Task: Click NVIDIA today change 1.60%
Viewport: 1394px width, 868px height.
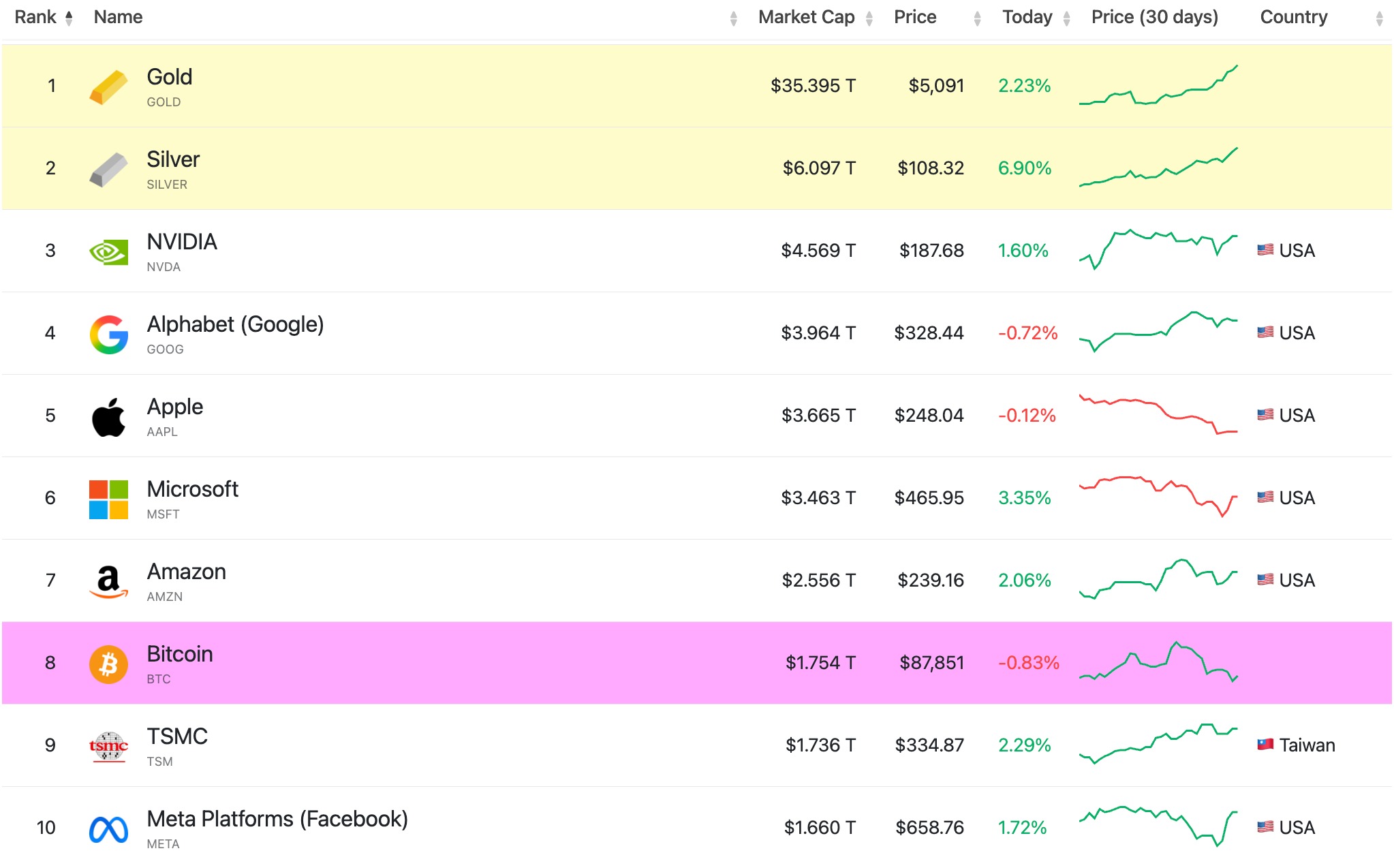Action: click(1023, 251)
